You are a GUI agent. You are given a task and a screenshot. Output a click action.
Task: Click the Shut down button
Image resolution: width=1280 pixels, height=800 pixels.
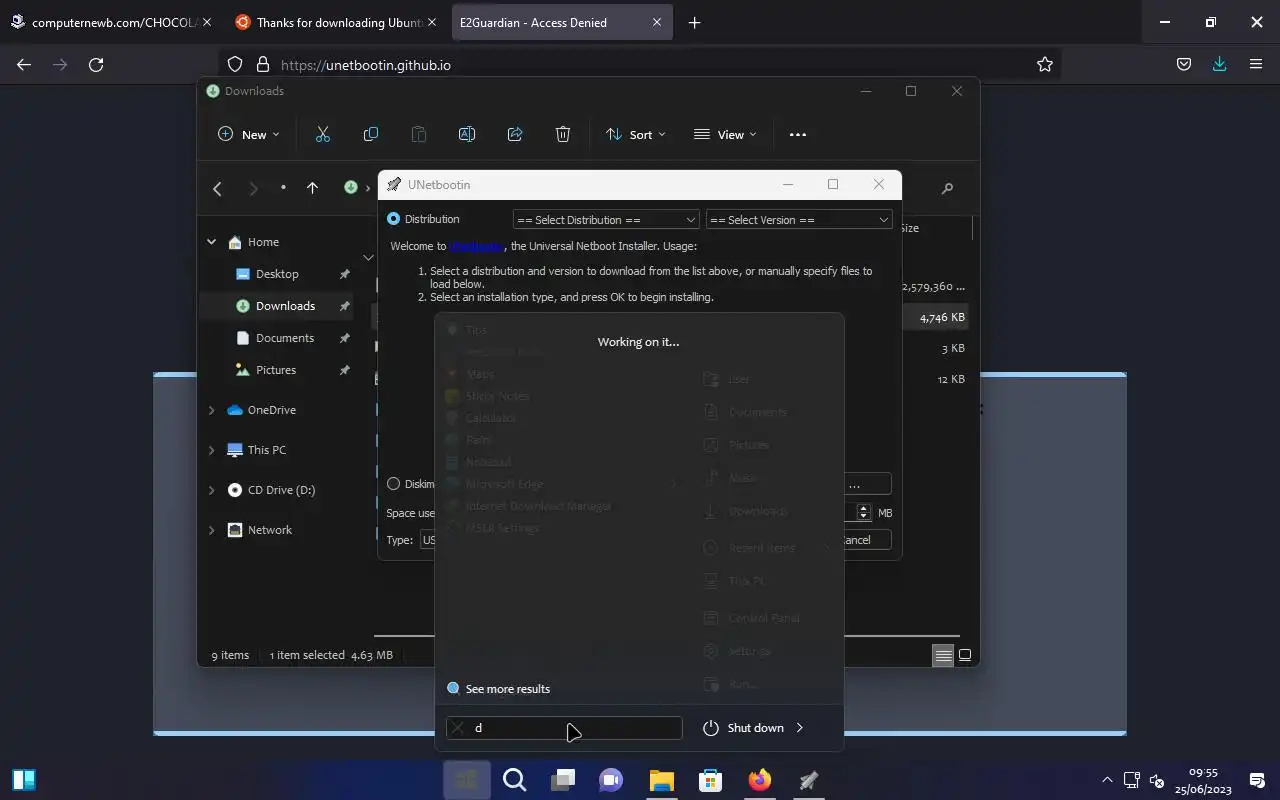744,728
